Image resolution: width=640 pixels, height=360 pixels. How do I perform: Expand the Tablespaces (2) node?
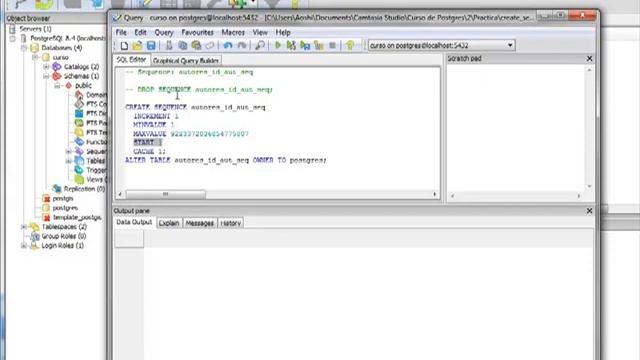(x=24, y=227)
